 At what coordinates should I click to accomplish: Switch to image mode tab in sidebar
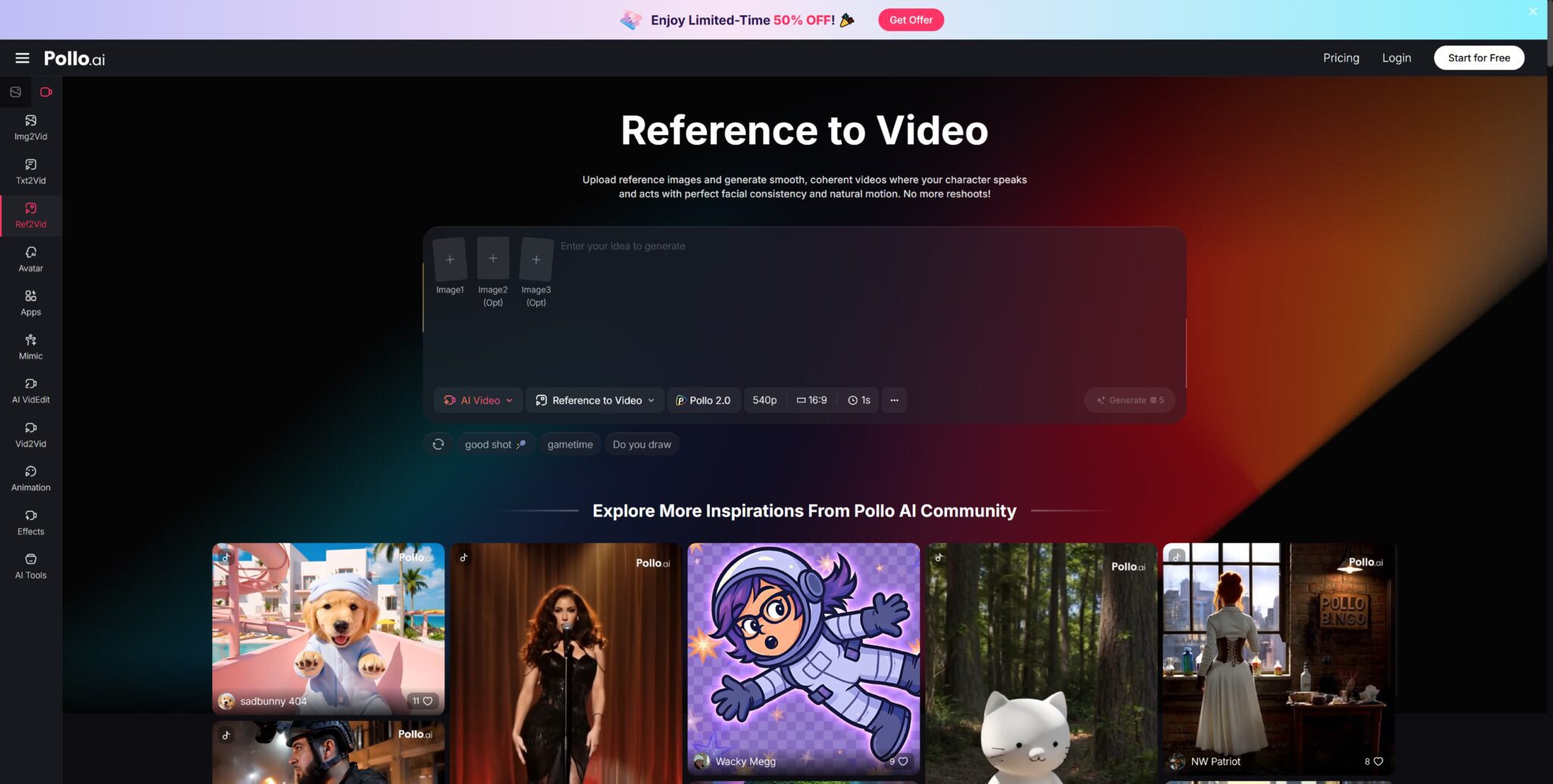coord(15,92)
